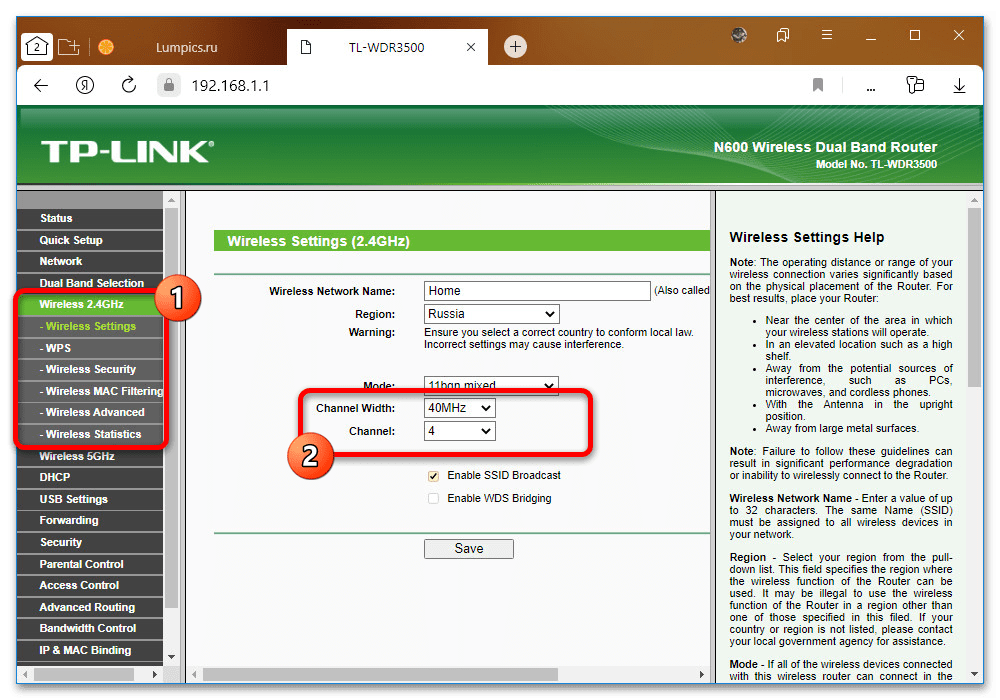Click the padlock site info icon
Viewport: 1000px width, 700px height.
pyautogui.click(x=168, y=86)
